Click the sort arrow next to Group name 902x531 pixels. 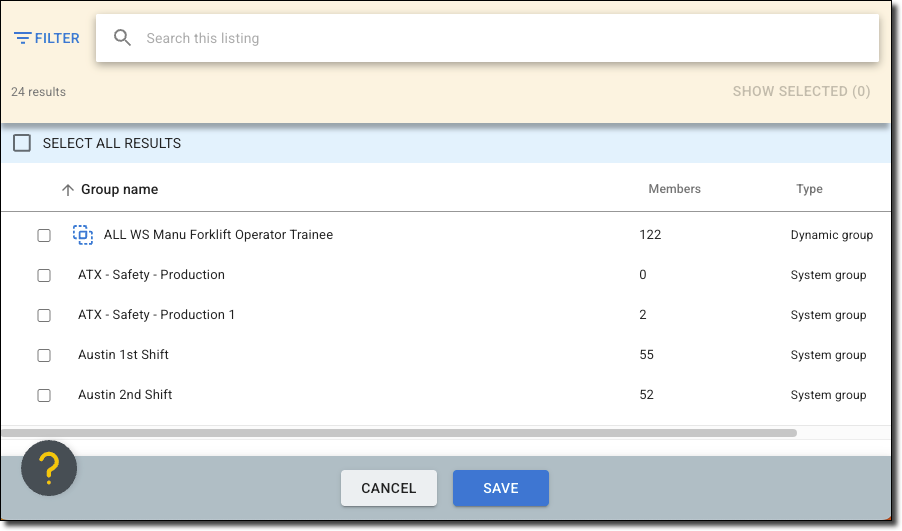coord(68,190)
